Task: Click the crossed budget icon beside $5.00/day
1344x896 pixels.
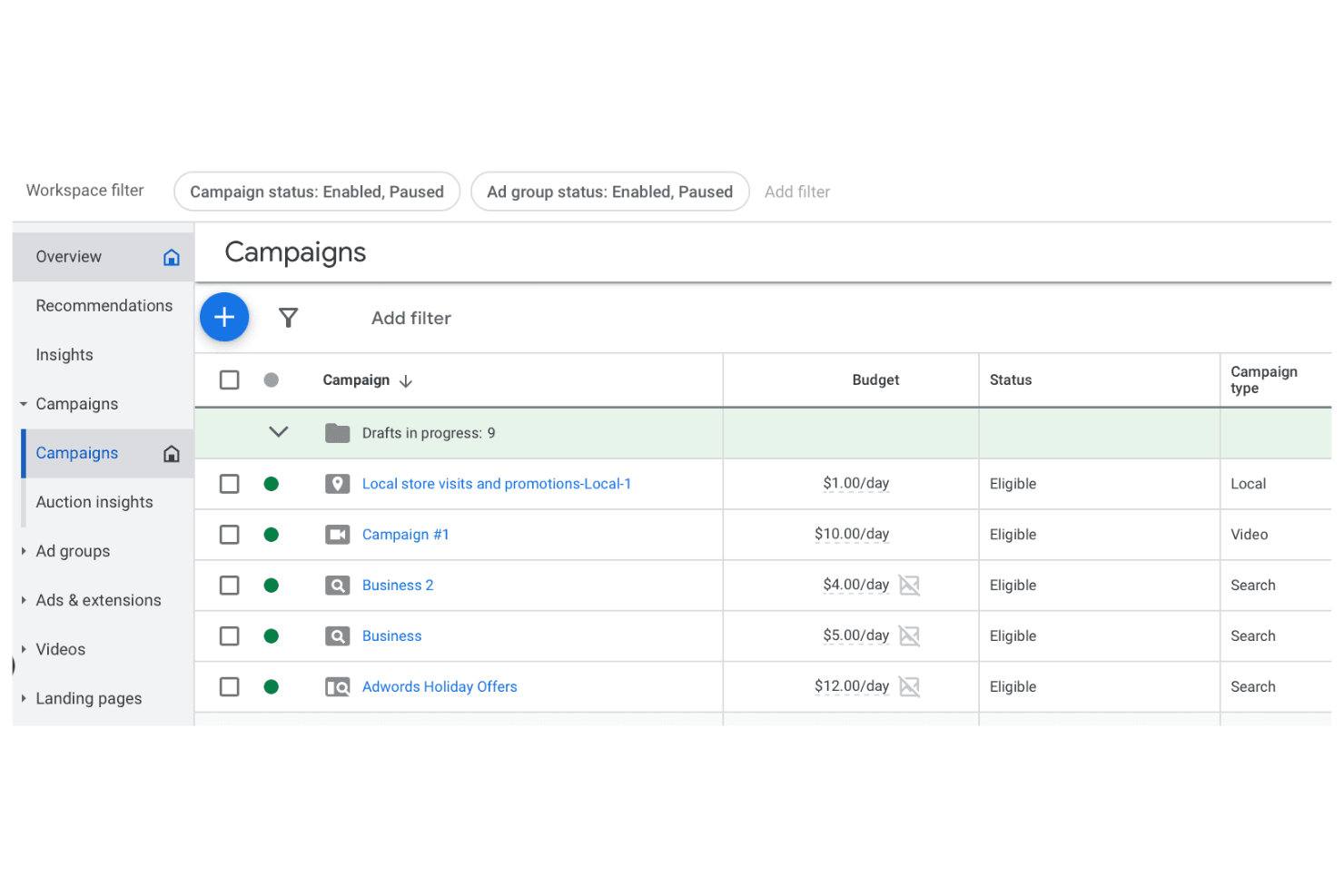Action: click(x=910, y=635)
